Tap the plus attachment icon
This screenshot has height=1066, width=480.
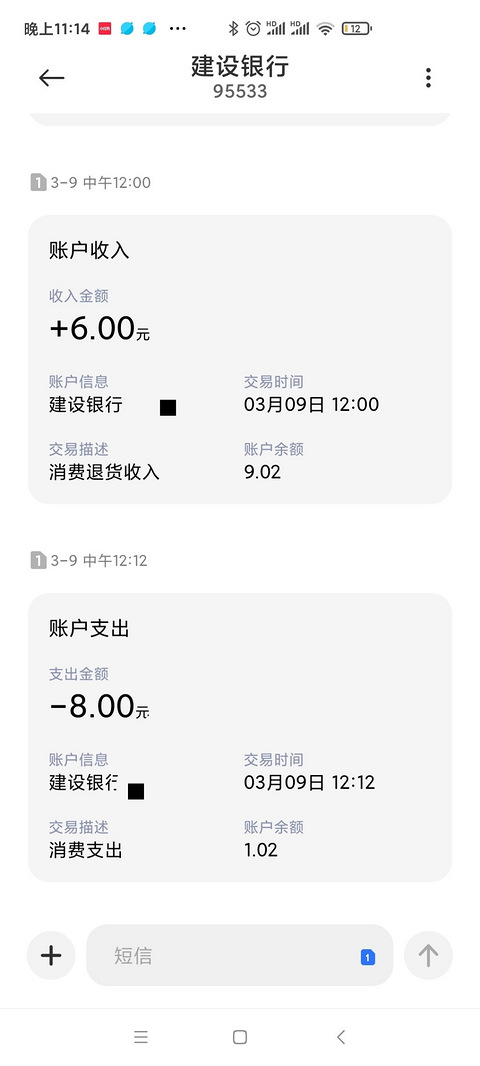click(51, 955)
